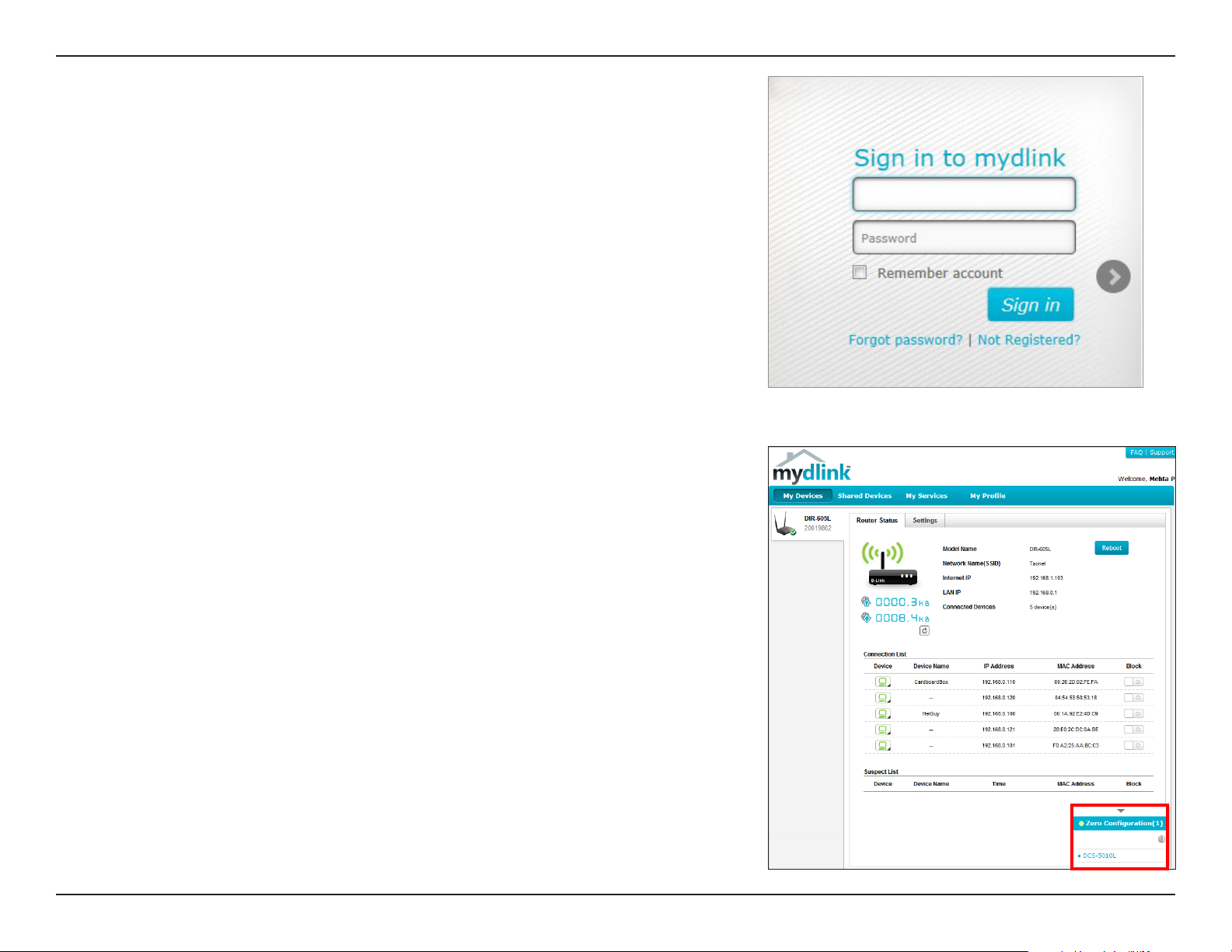Image resolution: width=1232 pixels, height=952 pixels.
Task: Click the Sign in button
Action: coord(1031,305)
